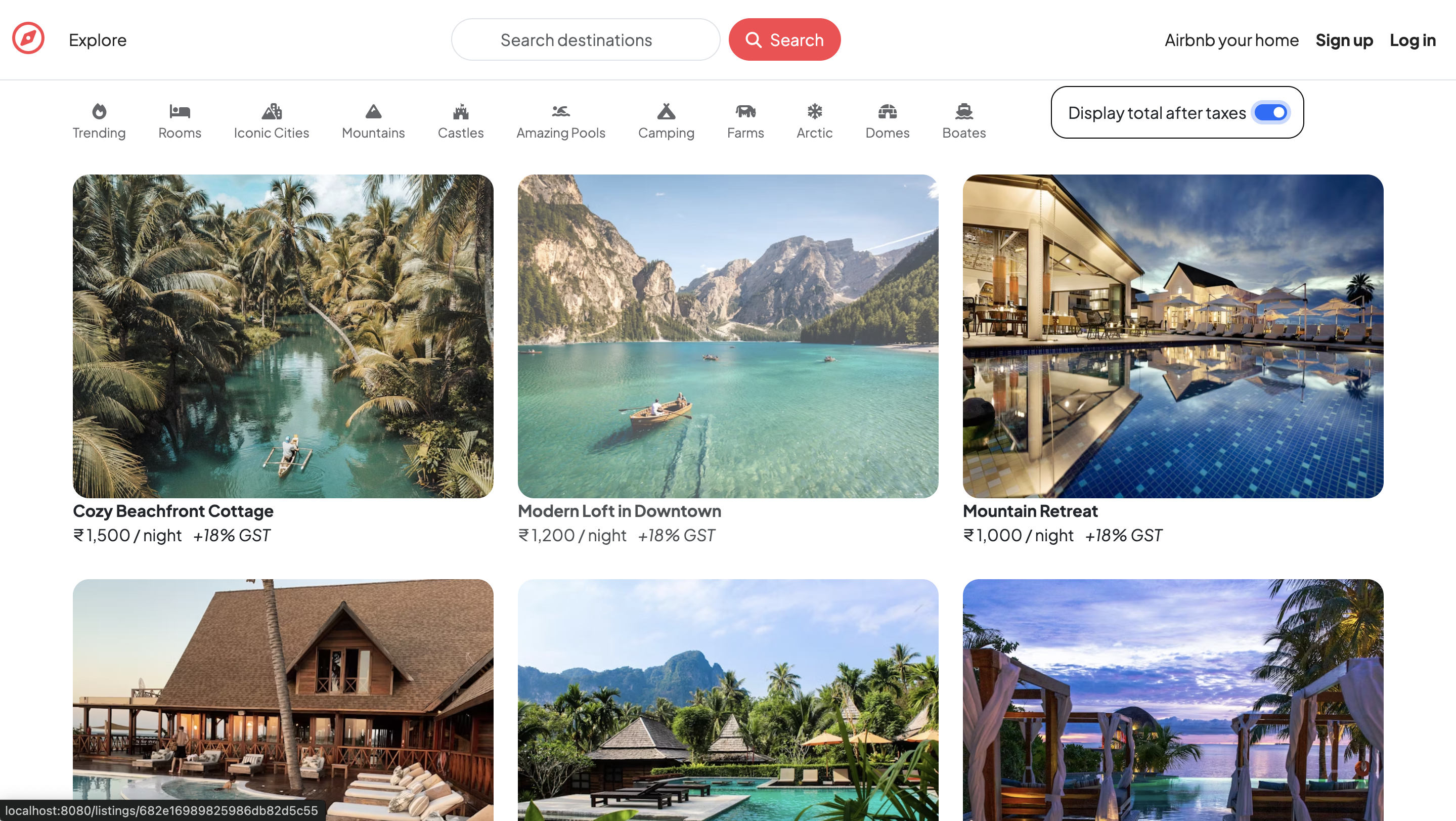Click the Castles fort icon
The height and width of the screenshot is (821, 1456).
pyautogui.click(x=461, y=111)
